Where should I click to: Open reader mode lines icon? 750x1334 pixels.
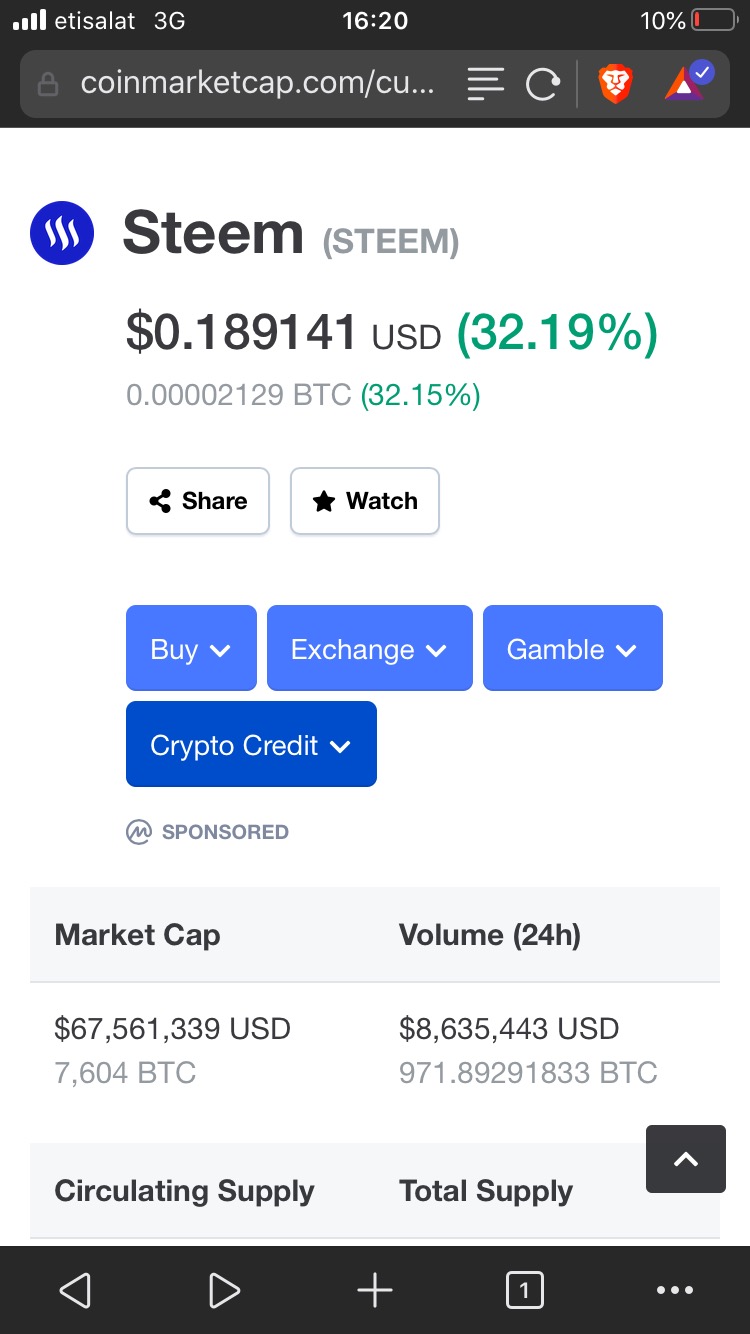[x=486, y=85]
